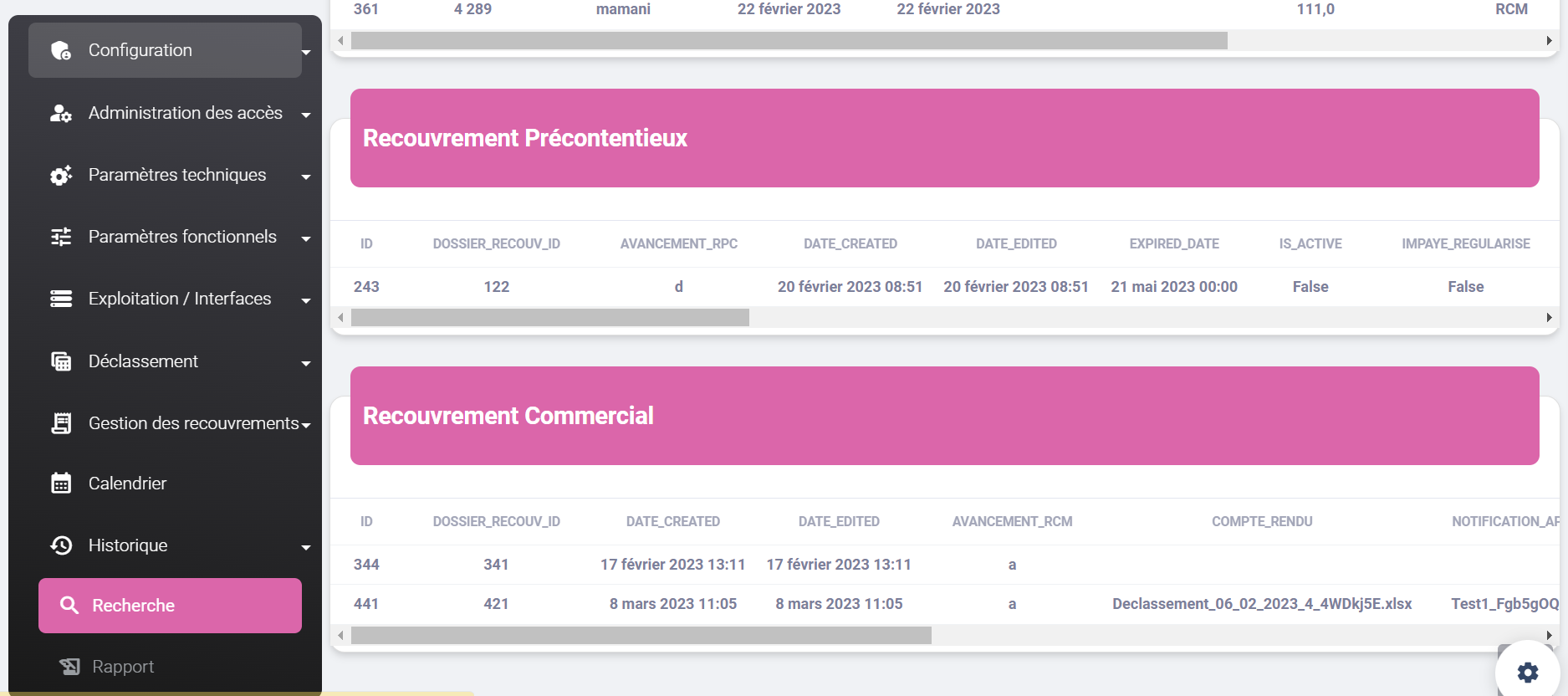
Task: Click the Administration des accès user icon
Action: pyautogui.click(x=61, y=114)
